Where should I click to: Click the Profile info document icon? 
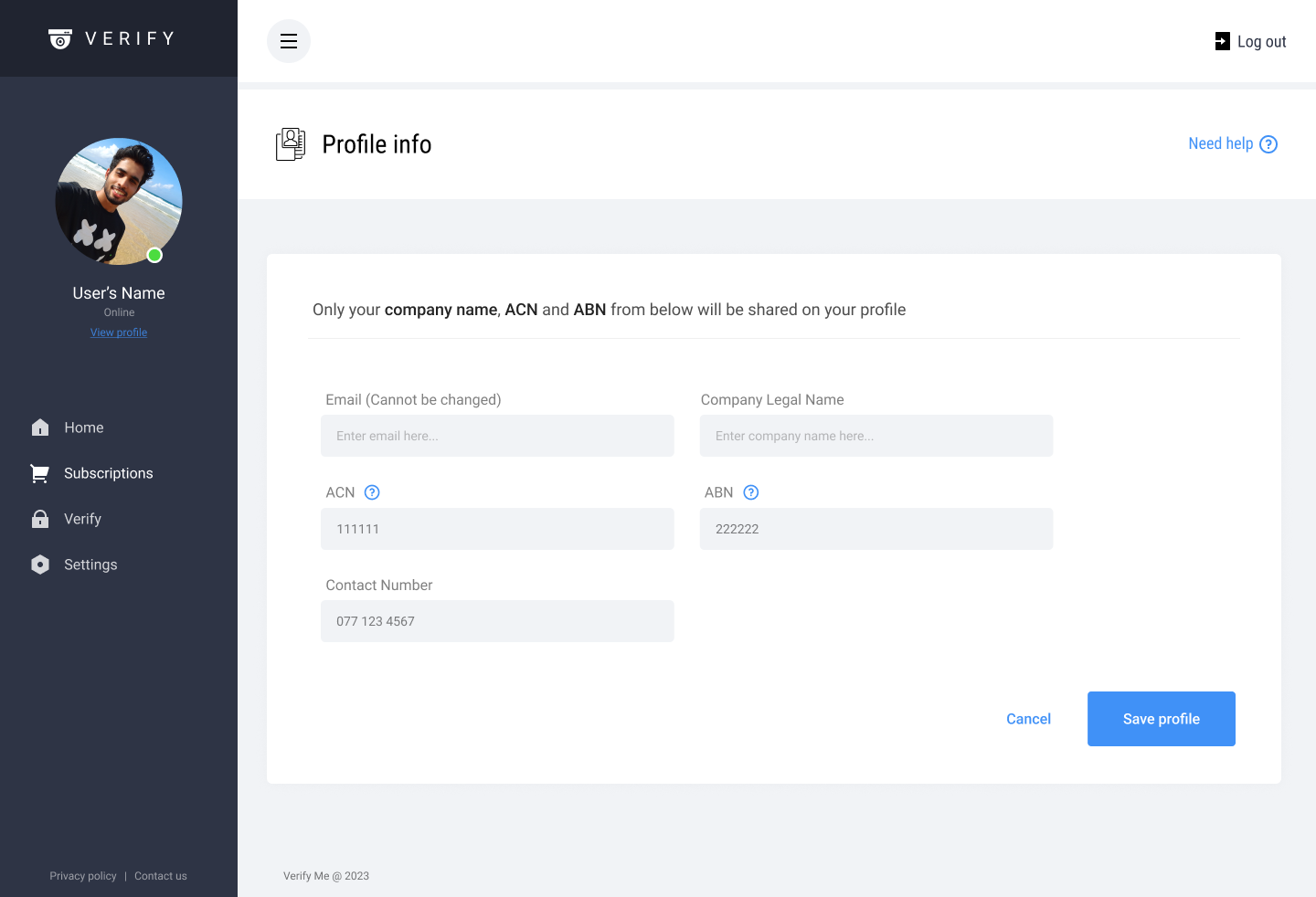tap(291, 144)
